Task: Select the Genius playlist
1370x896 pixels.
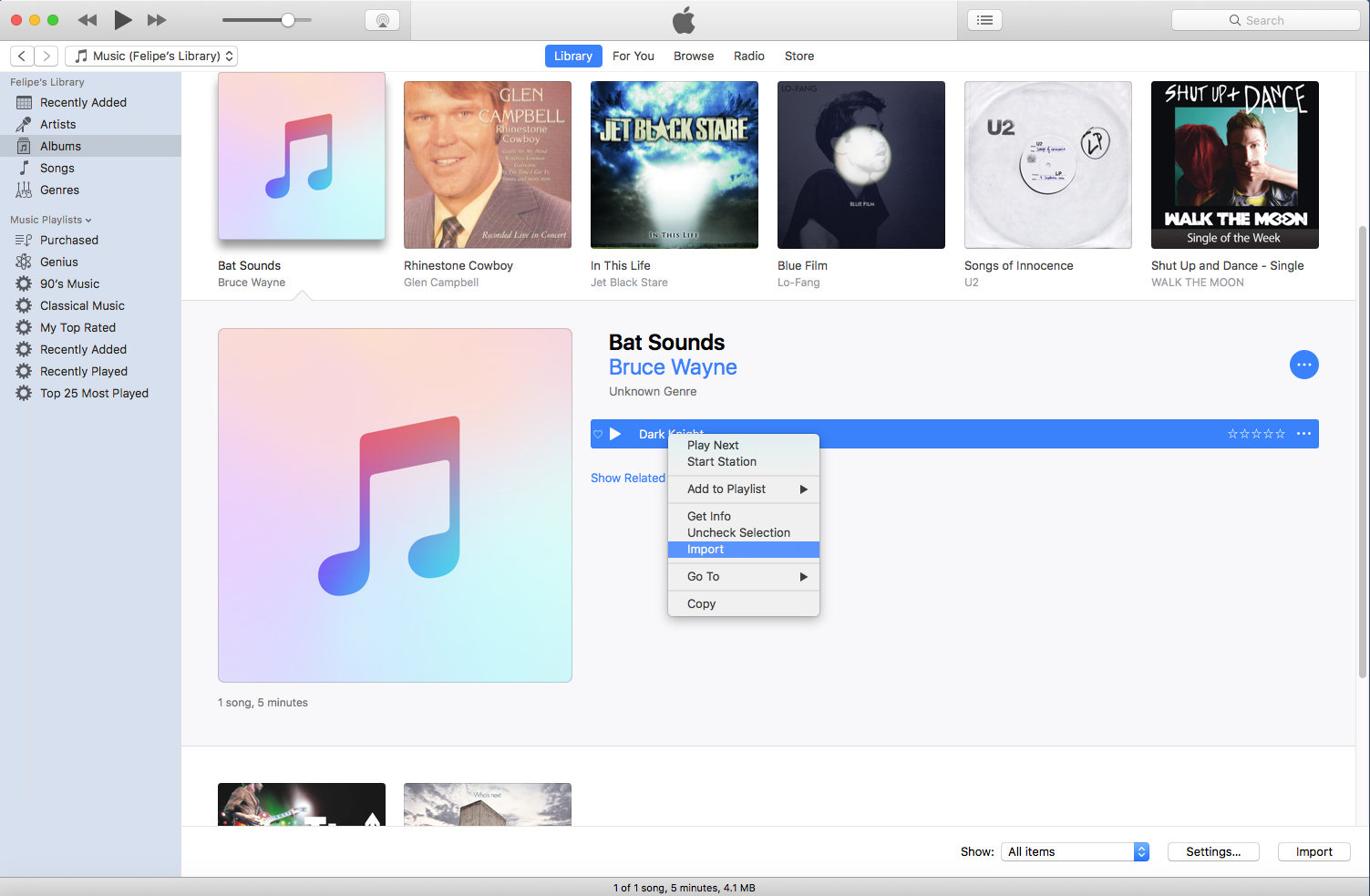Action: point(58,262)
